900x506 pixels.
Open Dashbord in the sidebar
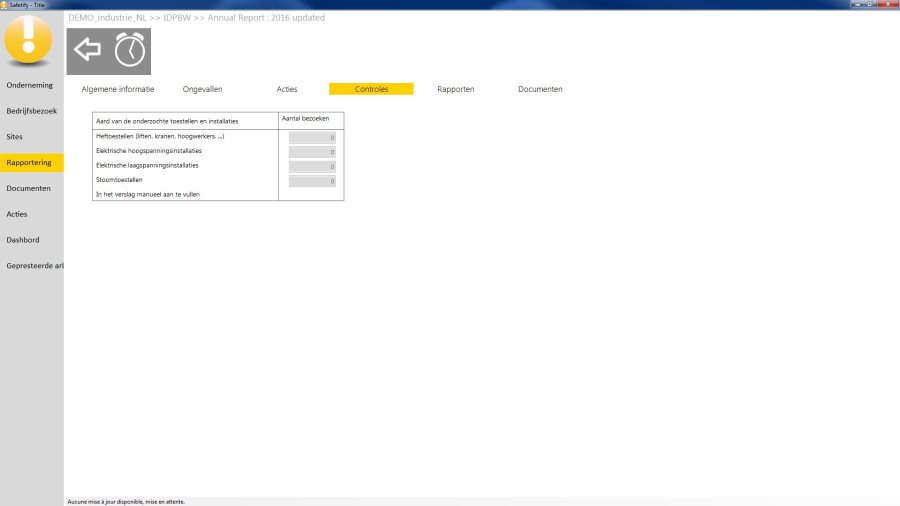click(x=23, y=240)
